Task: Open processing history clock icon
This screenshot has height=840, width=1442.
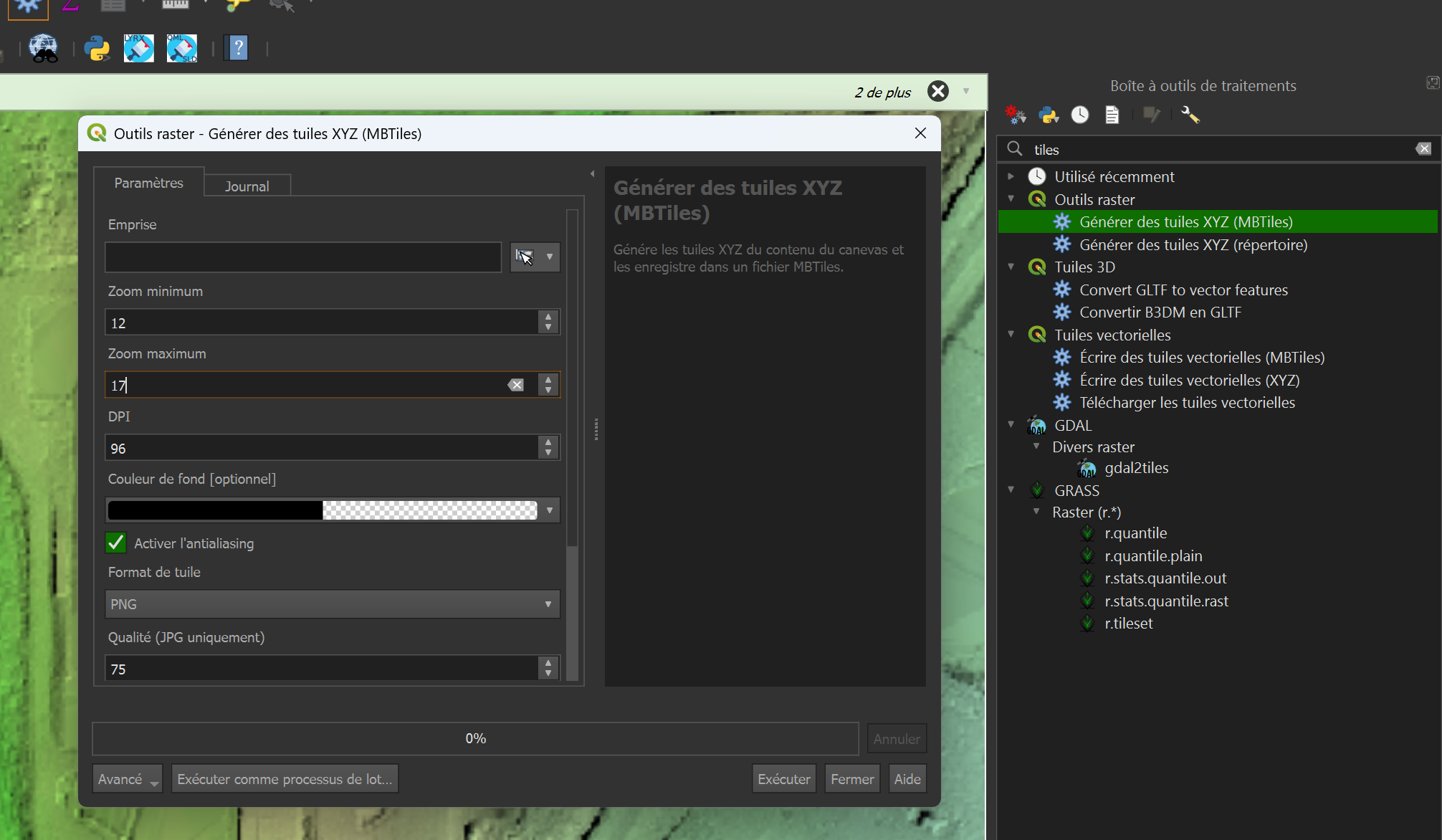Action: [1080, 115]
